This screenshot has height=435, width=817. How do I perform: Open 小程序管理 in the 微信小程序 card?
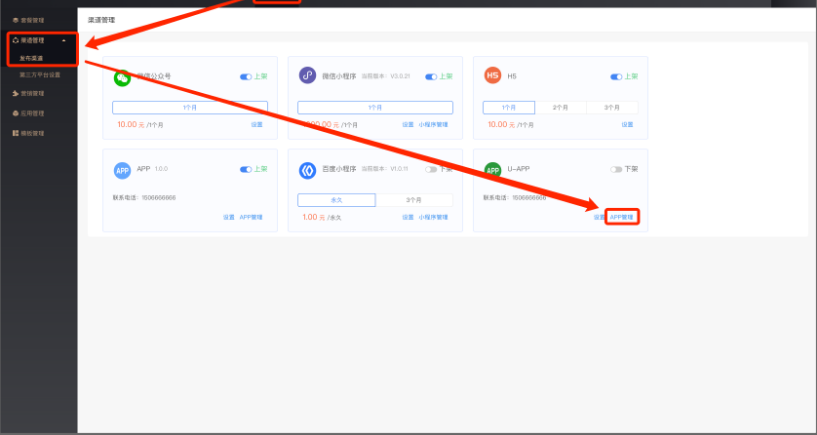(x=433, y=125)
